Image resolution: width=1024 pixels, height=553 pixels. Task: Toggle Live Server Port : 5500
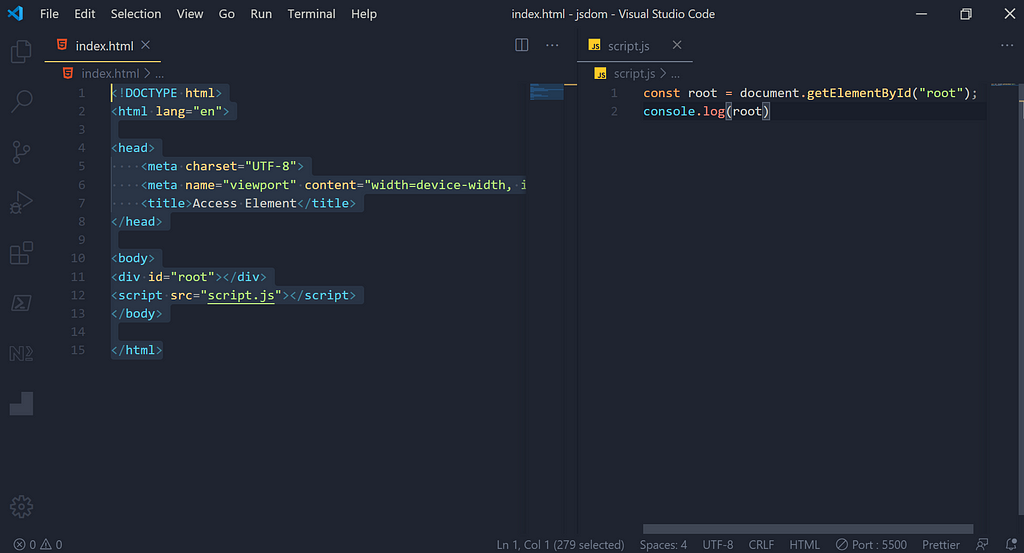pyautogui.click(x=871, y=545)
